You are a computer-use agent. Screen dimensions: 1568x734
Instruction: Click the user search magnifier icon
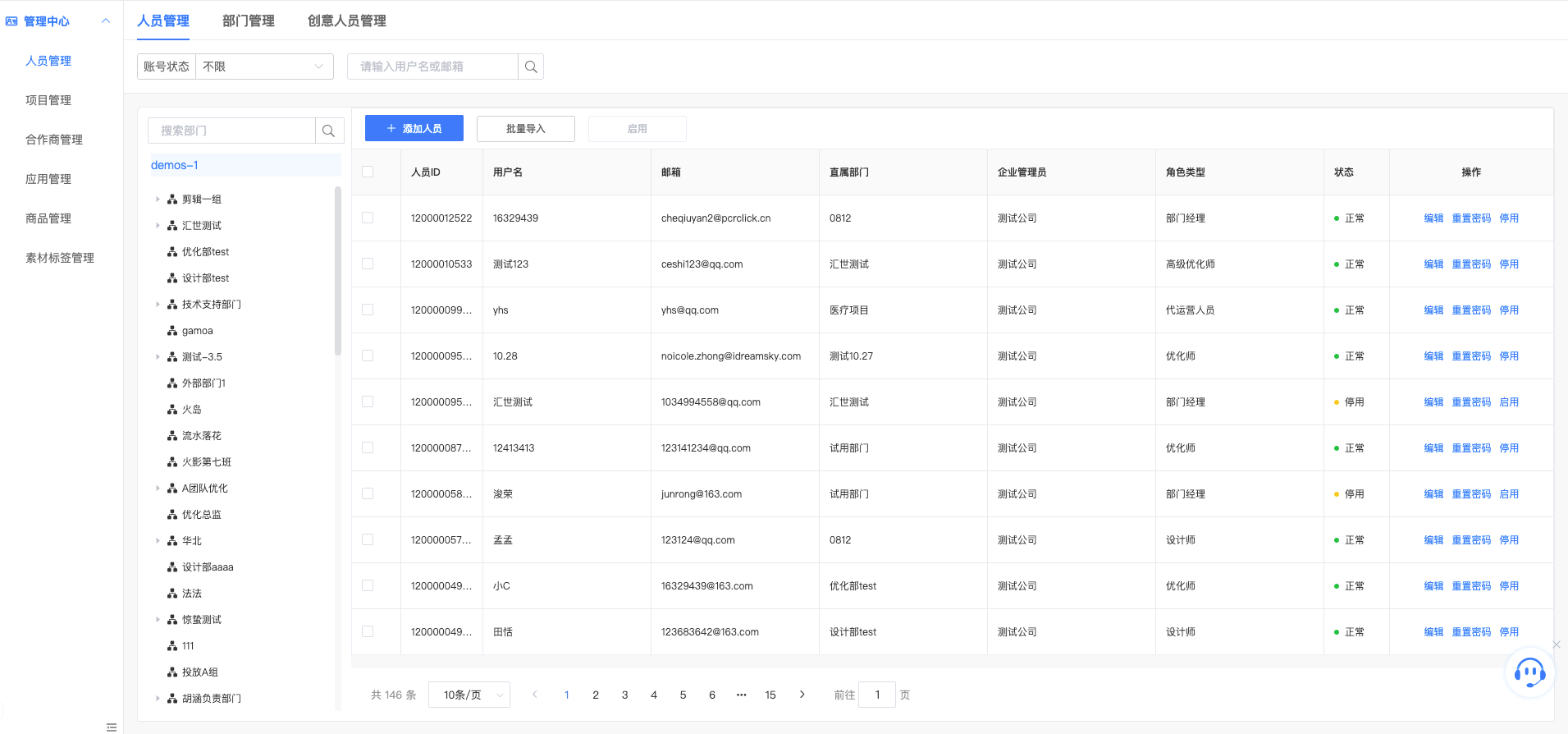point(531,67)
